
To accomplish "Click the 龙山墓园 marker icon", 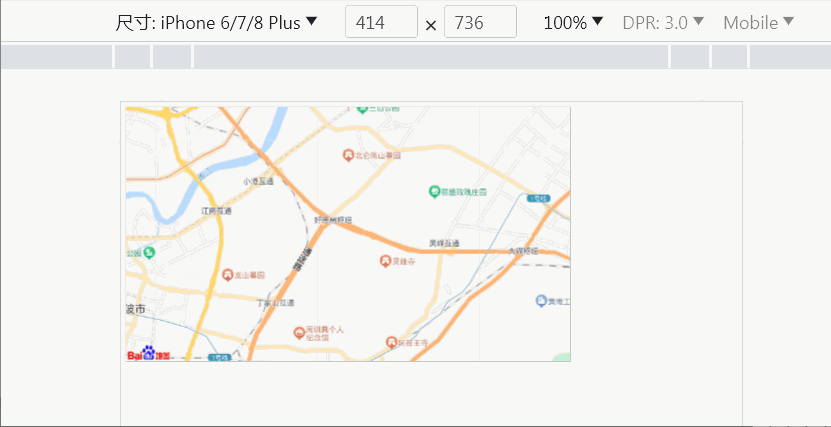I will tap(227, 274).
